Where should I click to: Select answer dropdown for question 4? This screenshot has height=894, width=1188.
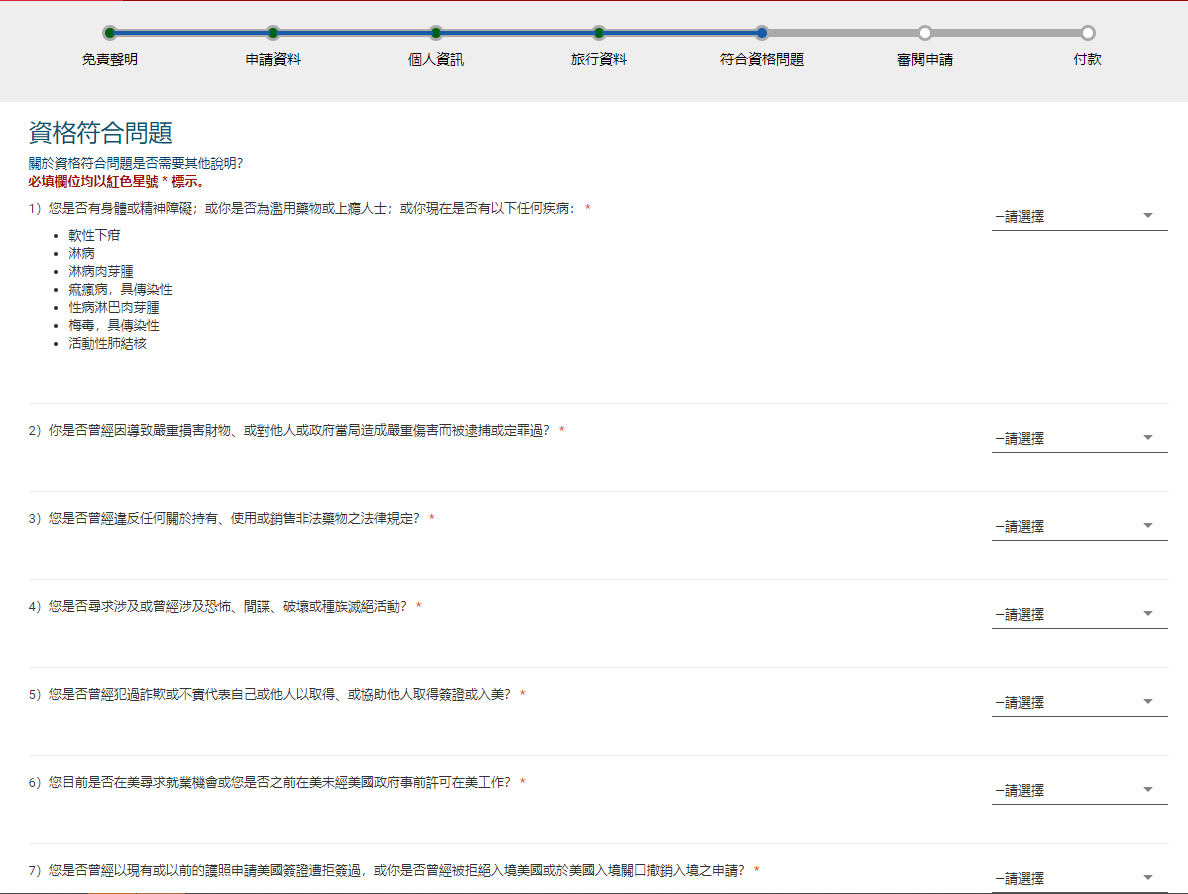click(x=1078, y=614)
